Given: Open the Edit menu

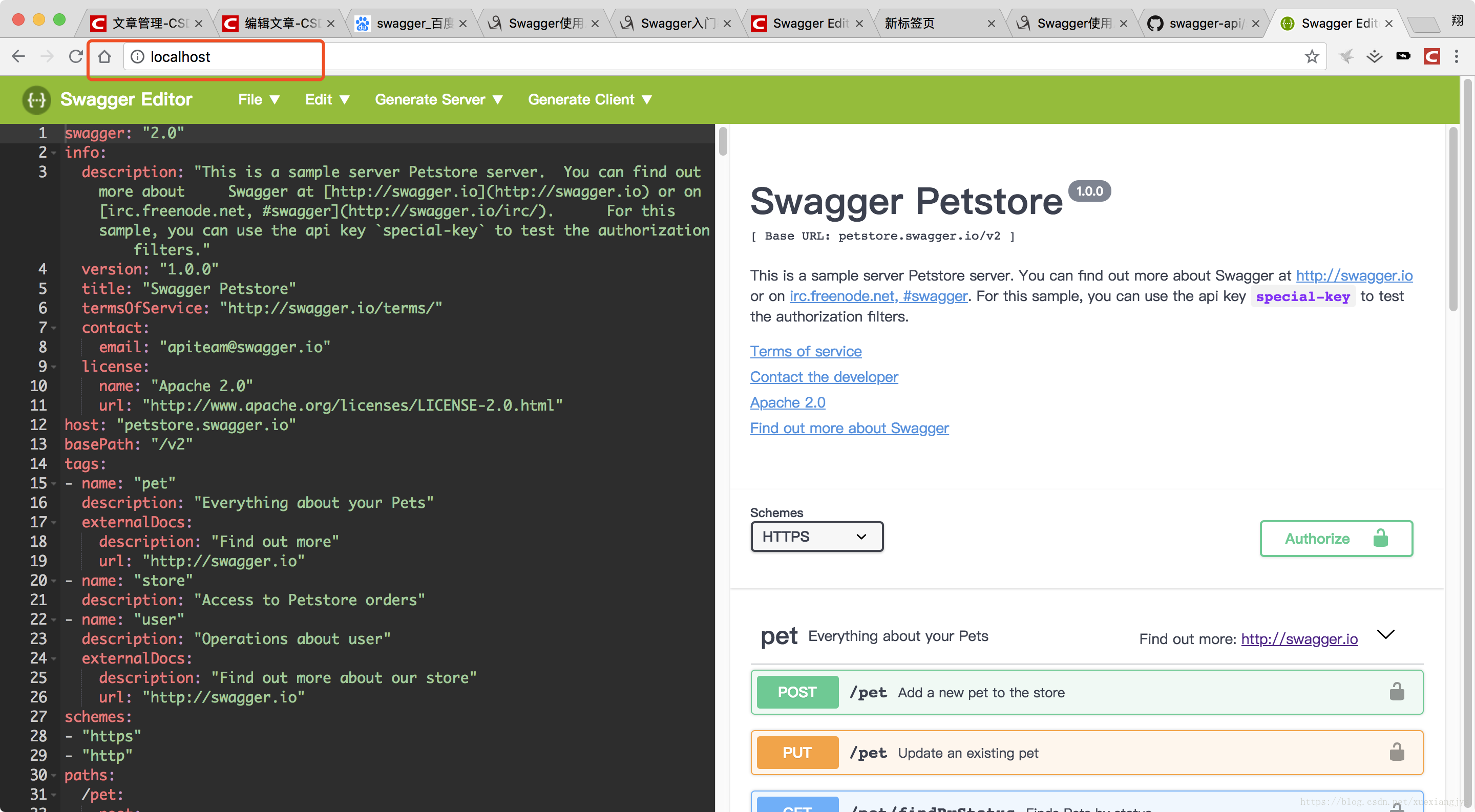Looking at the screenshot, I should (x=327, y=99).
